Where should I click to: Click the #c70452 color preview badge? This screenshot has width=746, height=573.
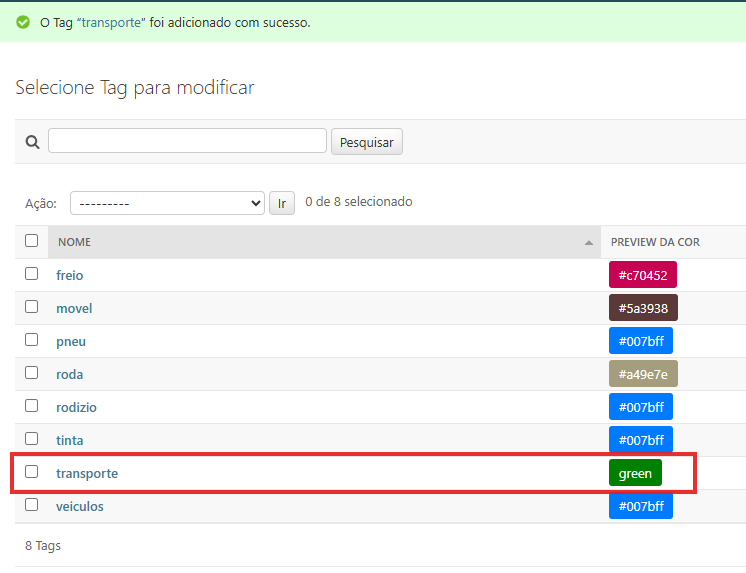pos(643,275)
